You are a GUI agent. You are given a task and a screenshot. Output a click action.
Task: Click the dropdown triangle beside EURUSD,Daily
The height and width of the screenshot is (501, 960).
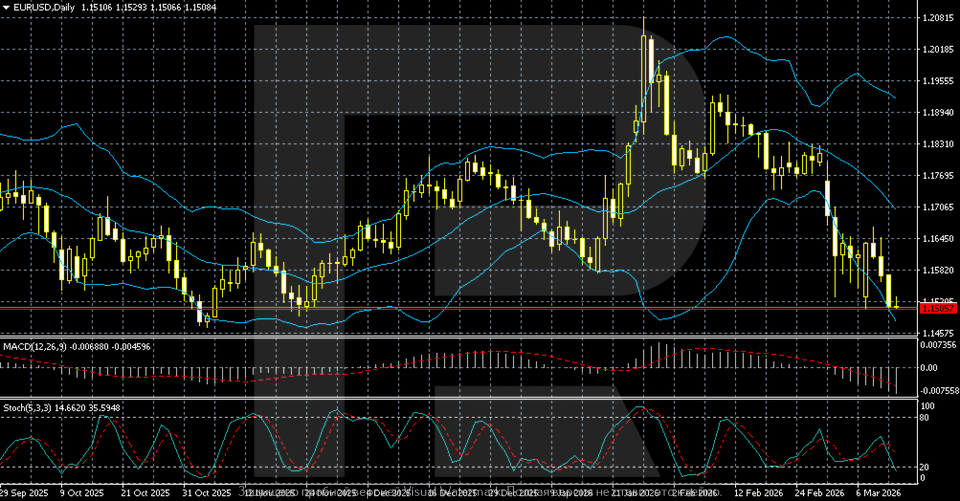coord(7,7)
